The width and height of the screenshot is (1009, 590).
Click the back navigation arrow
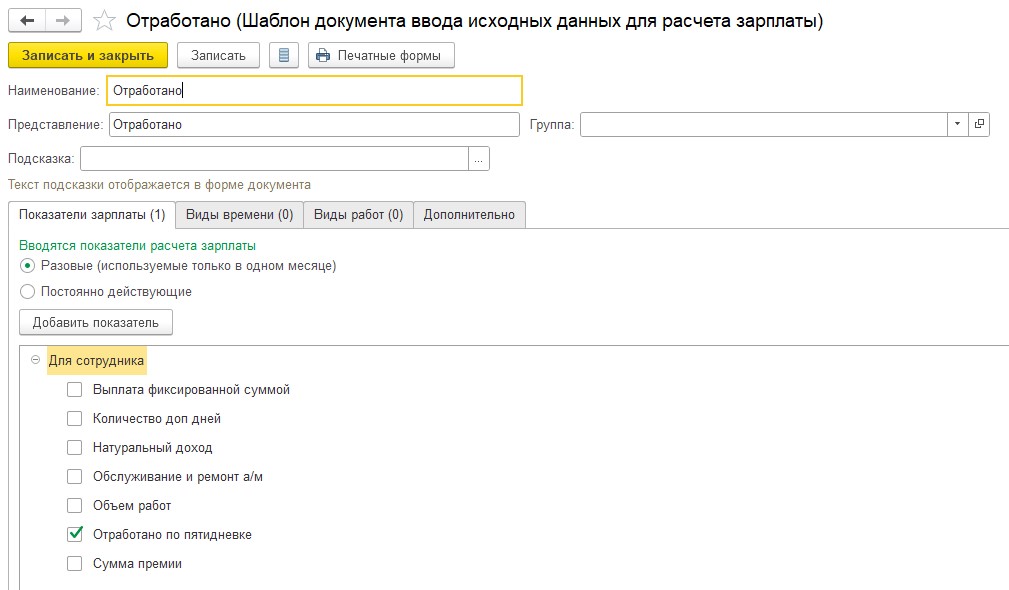pyautogui.click(x=27, y=21)
